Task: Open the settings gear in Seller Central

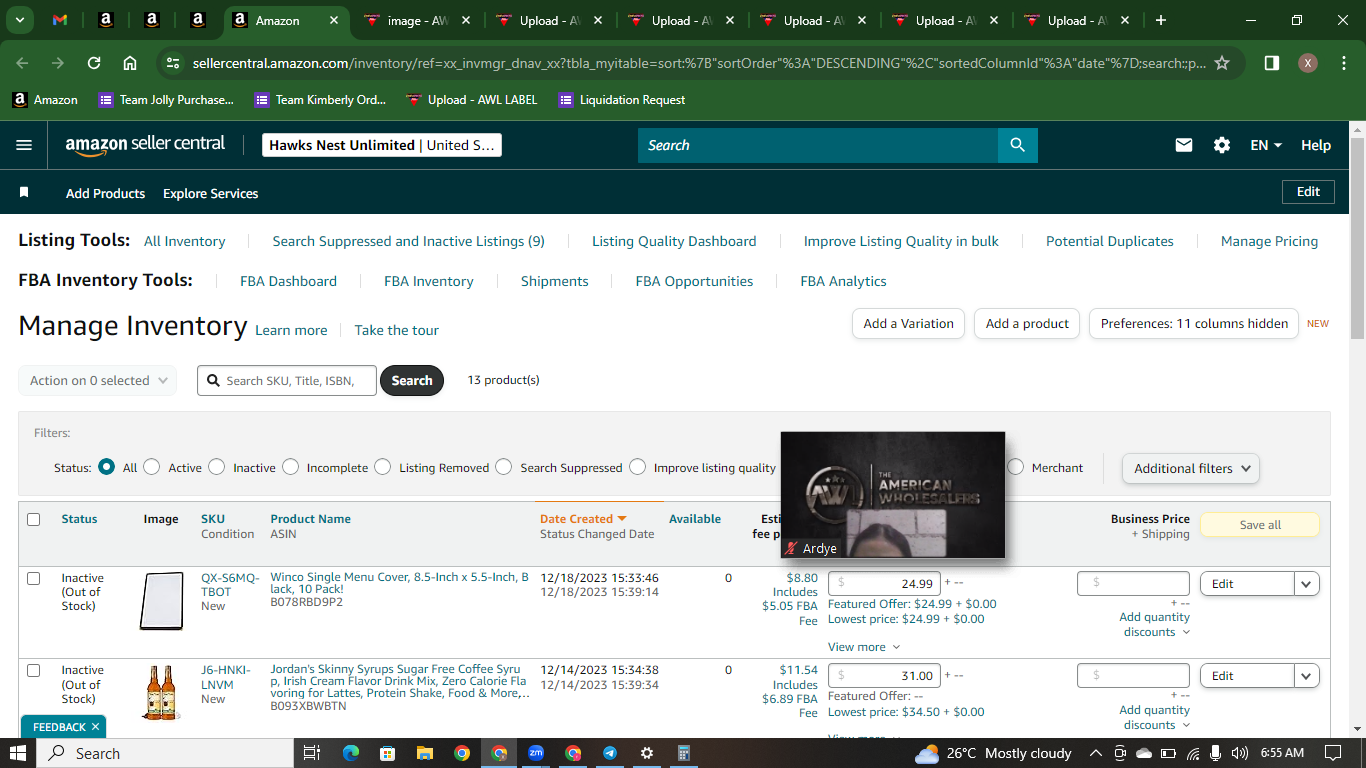Action: (1222, 145)
